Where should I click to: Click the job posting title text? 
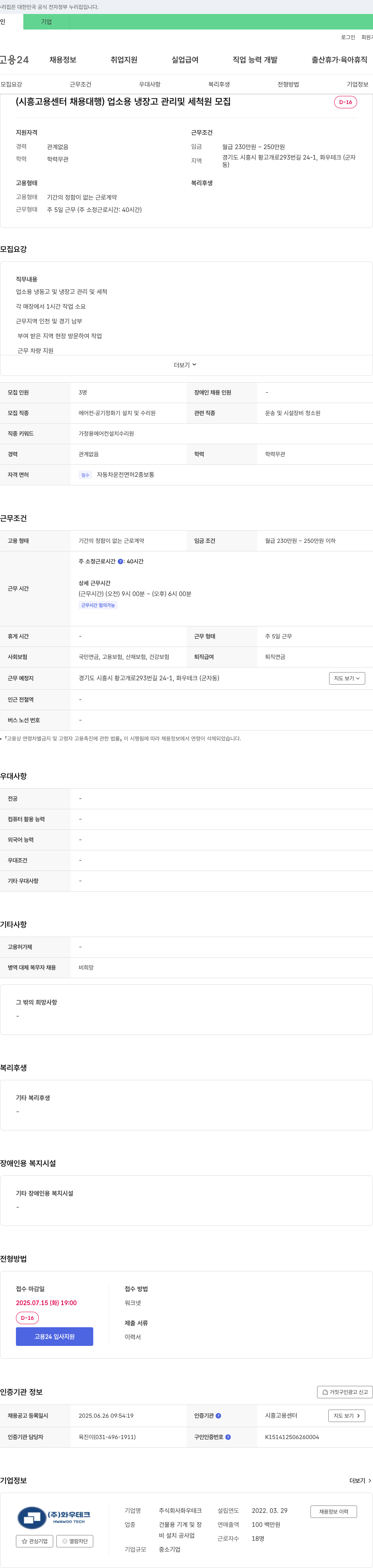pyautogui.click(x=123, y=102)
